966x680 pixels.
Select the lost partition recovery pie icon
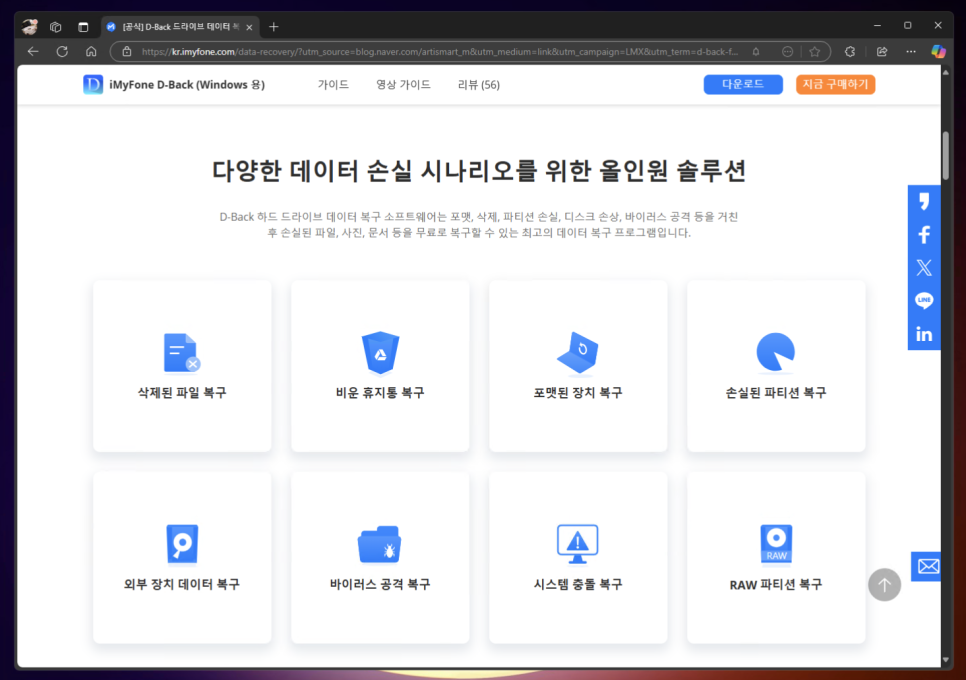(x=776, y=352)
